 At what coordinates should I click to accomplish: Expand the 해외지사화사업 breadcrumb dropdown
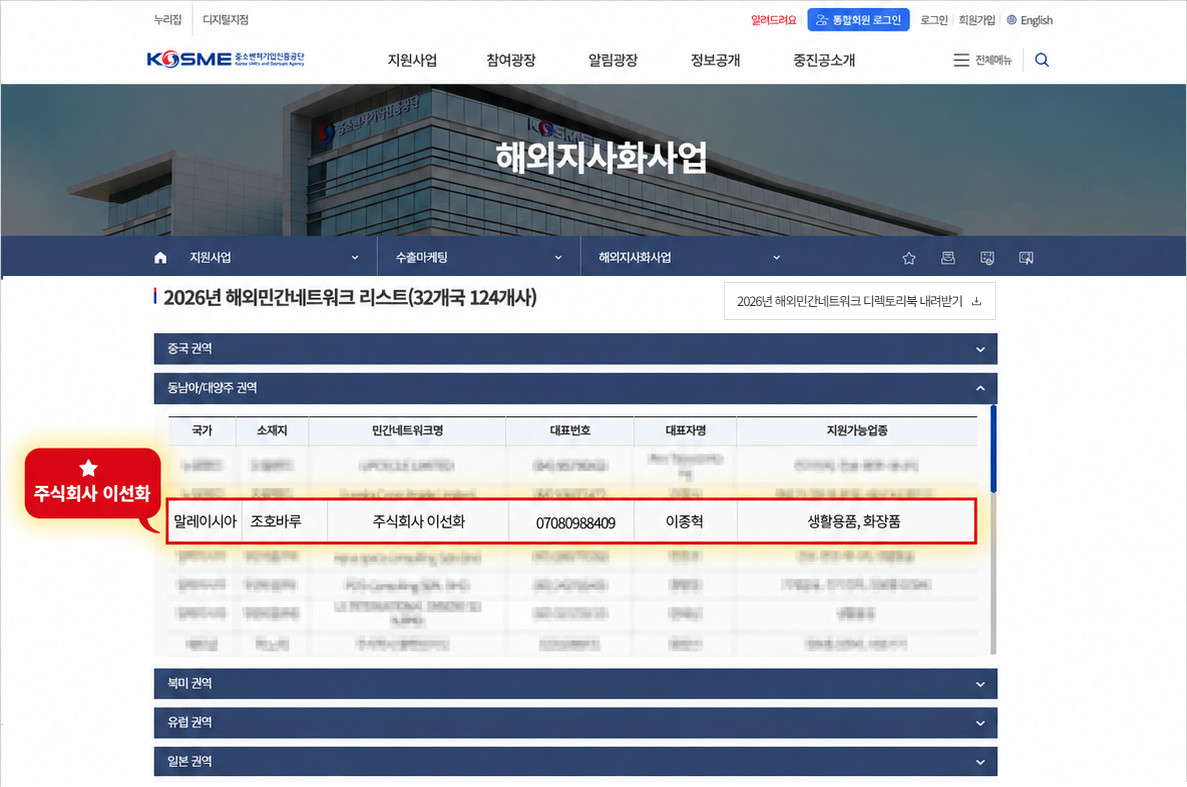[689, 257]
